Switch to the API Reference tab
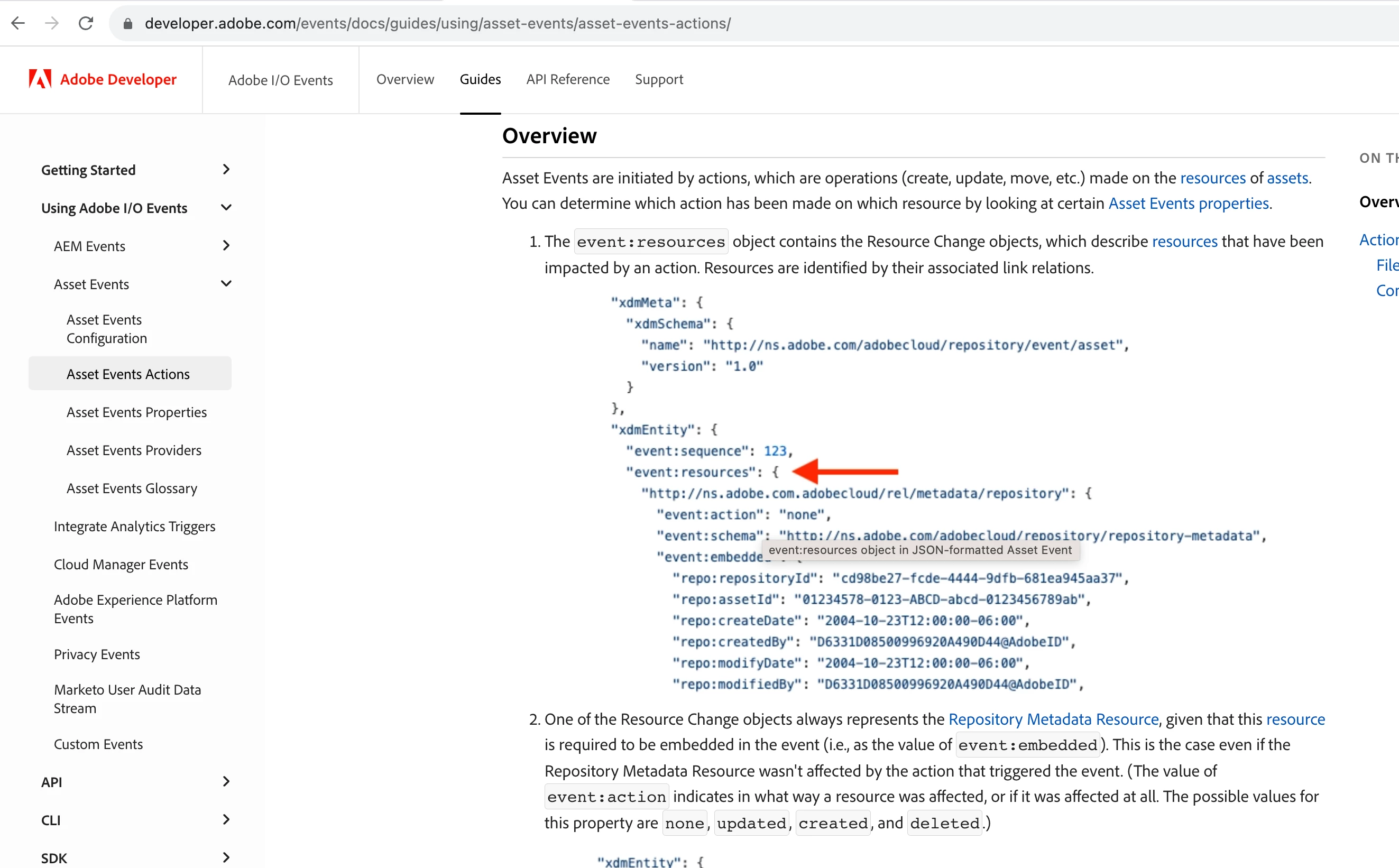 567,79
